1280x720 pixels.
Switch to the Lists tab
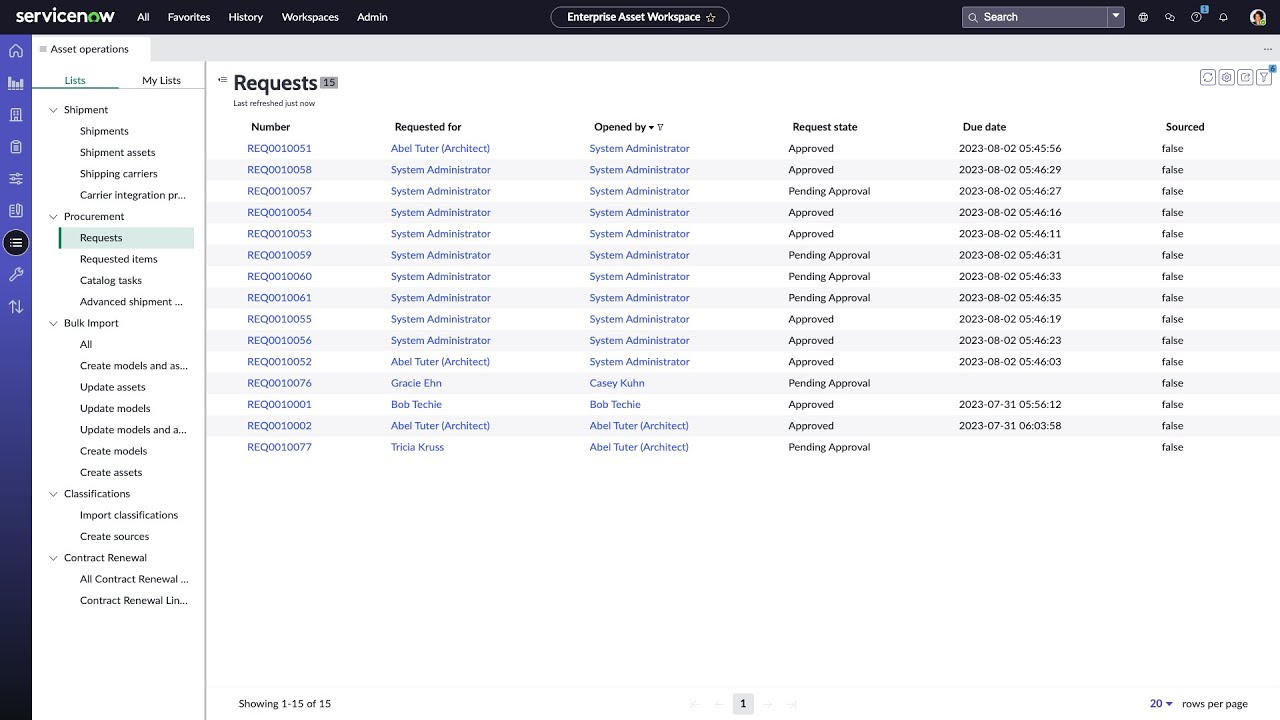click(x=75, y=80)
